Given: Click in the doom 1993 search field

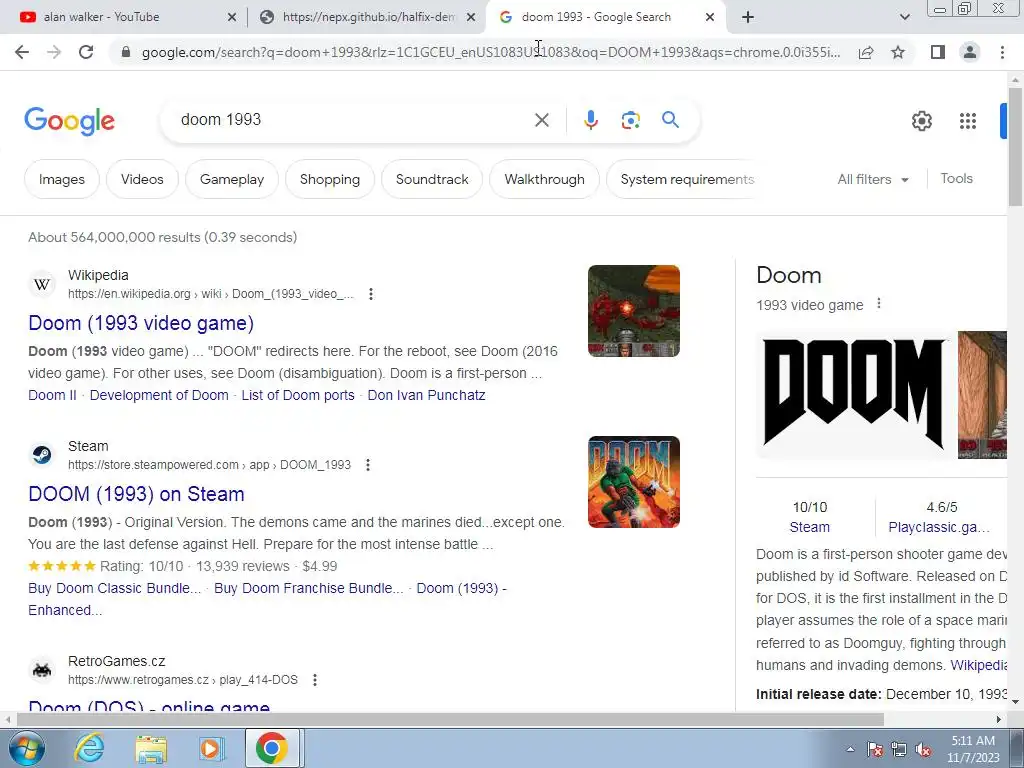Looking at the screenshot, I should pos(353,120).
